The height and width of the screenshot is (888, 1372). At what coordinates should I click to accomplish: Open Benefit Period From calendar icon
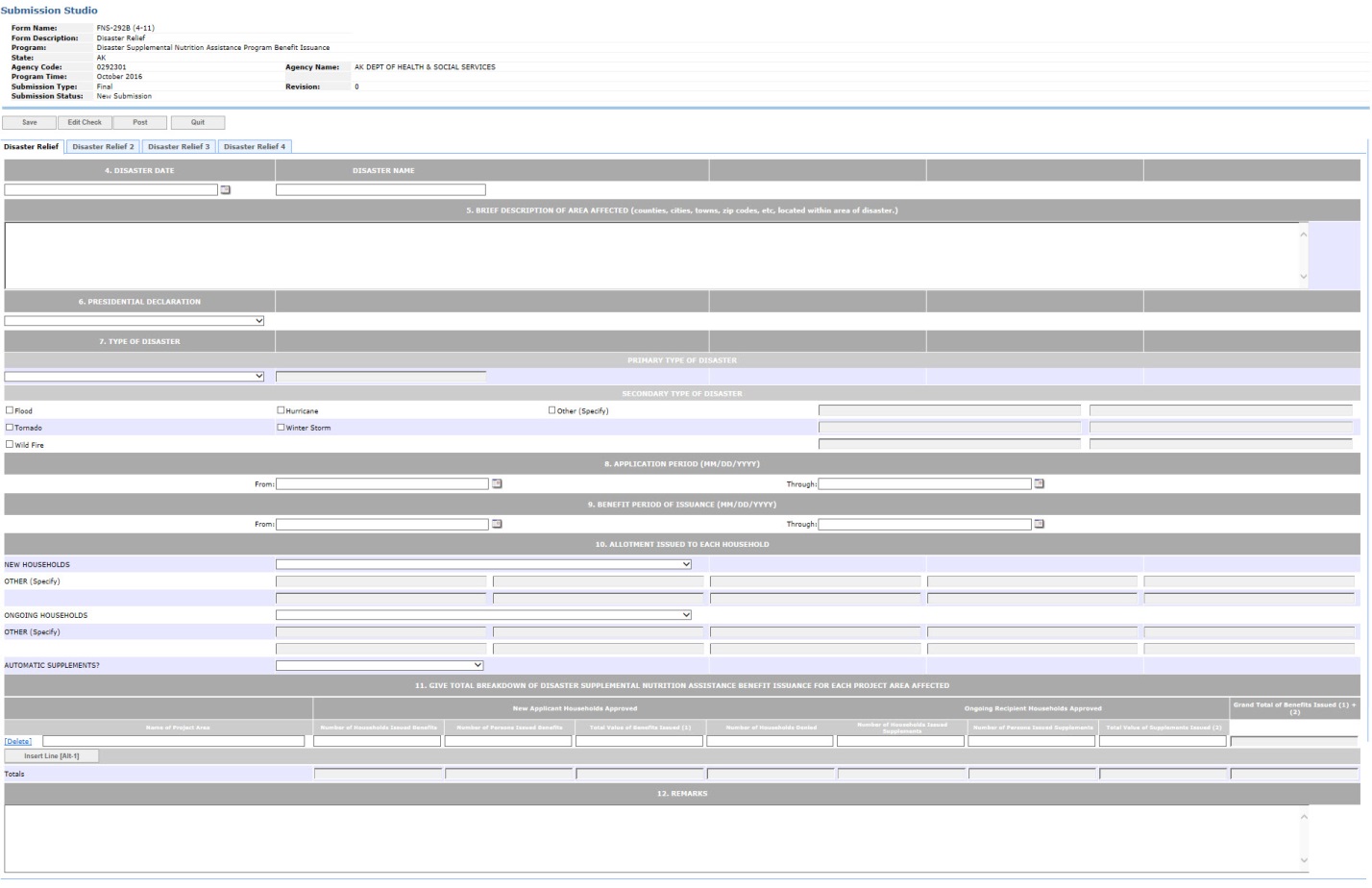pos(497,524)
